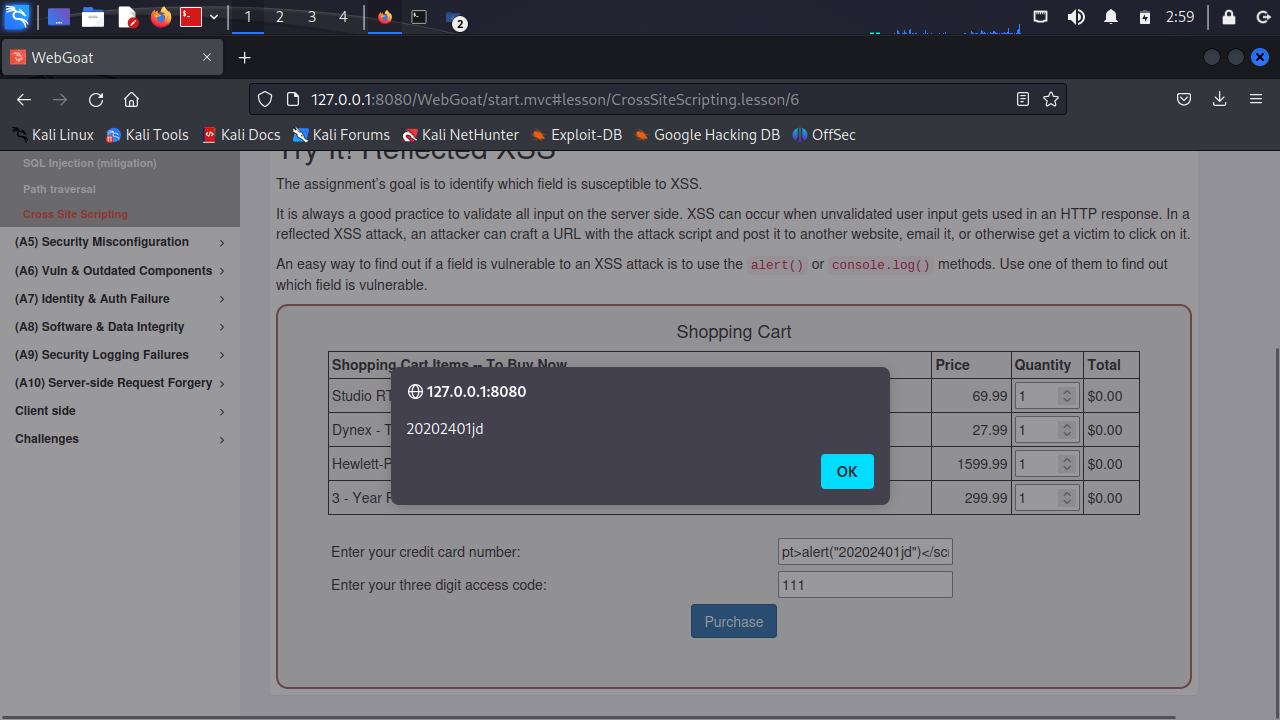Click the 2:59 clock
The width and height of the screenshot is (1280, 720).
[1180, 17]
